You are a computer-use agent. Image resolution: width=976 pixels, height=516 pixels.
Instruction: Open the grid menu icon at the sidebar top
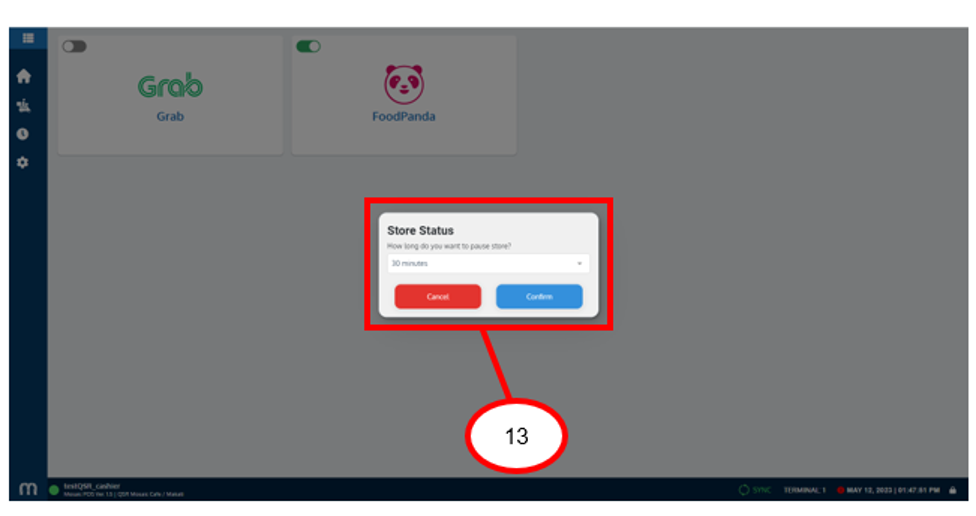(28, 38)
